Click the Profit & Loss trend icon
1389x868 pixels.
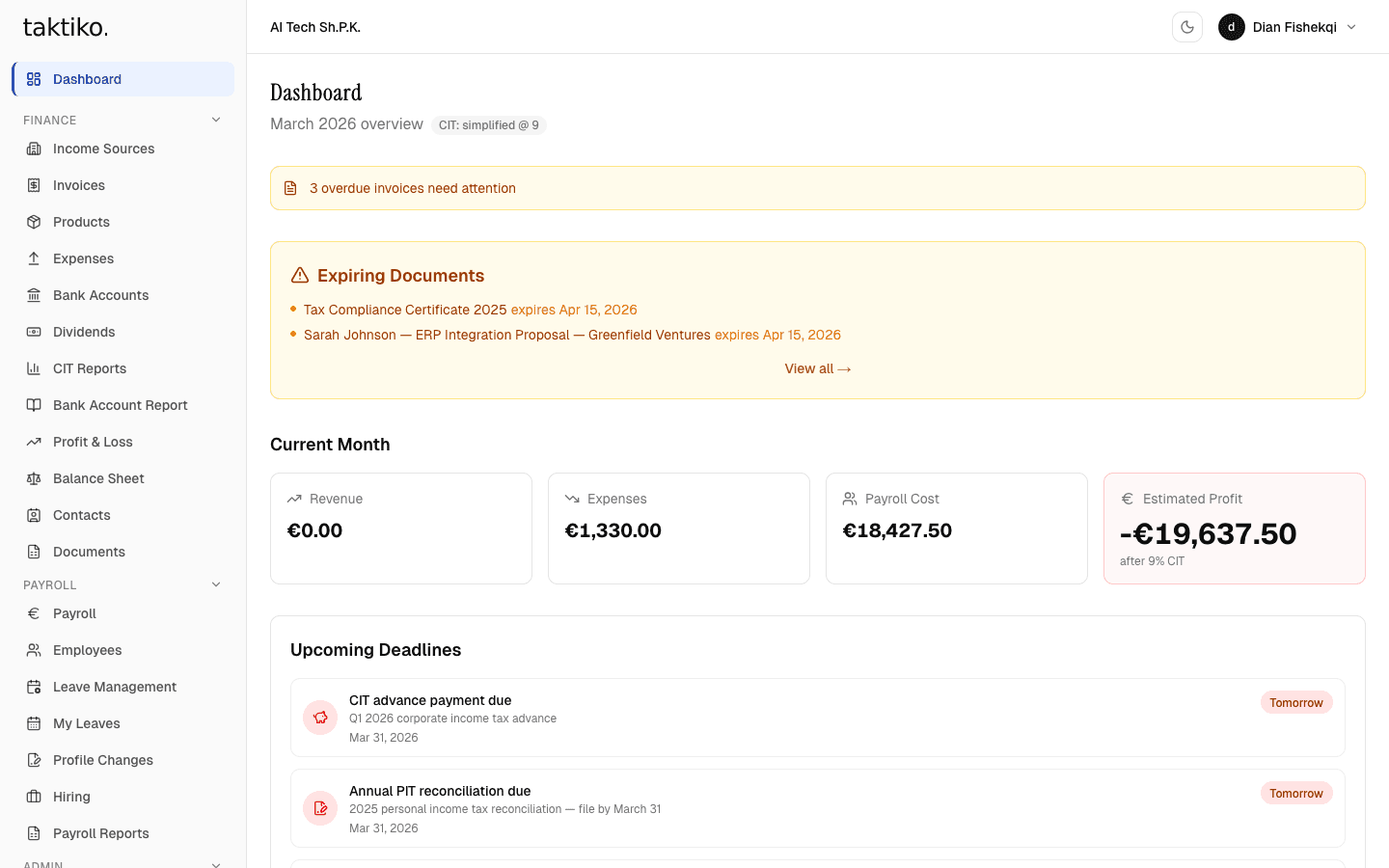34,442
